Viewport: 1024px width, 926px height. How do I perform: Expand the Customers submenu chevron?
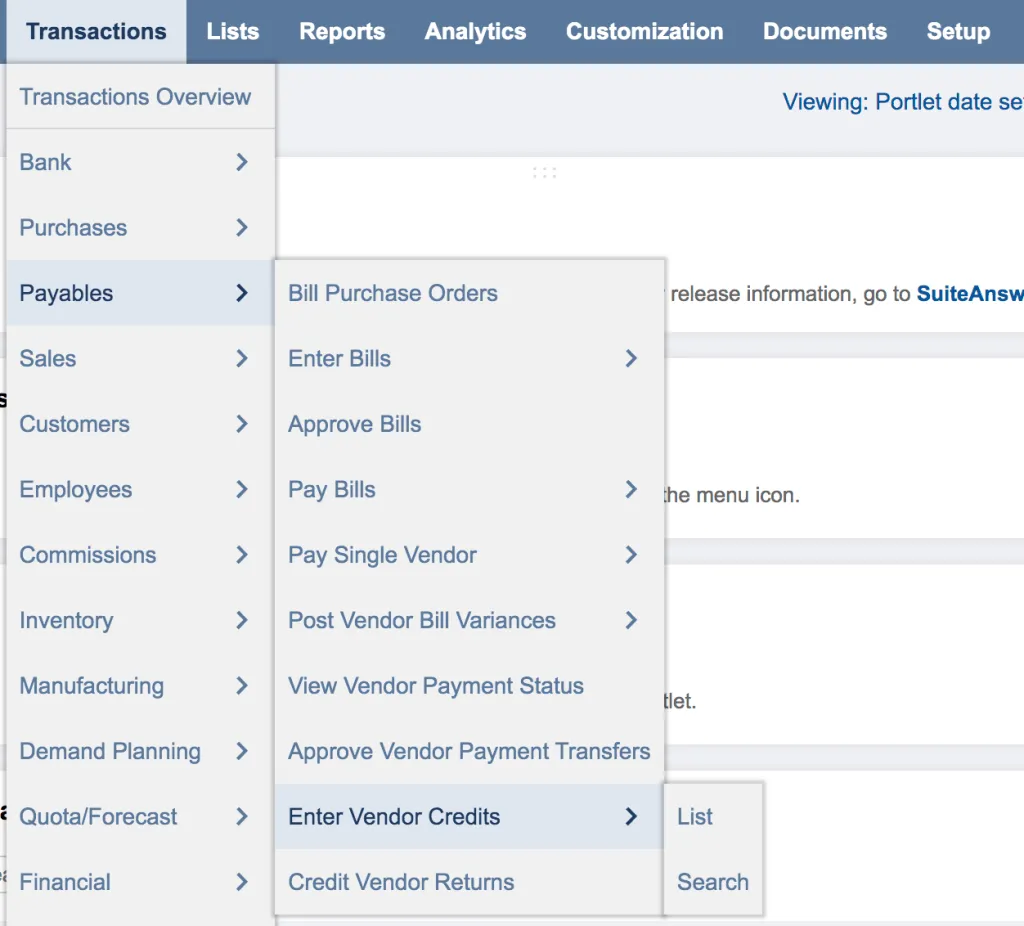click(242, 424)
